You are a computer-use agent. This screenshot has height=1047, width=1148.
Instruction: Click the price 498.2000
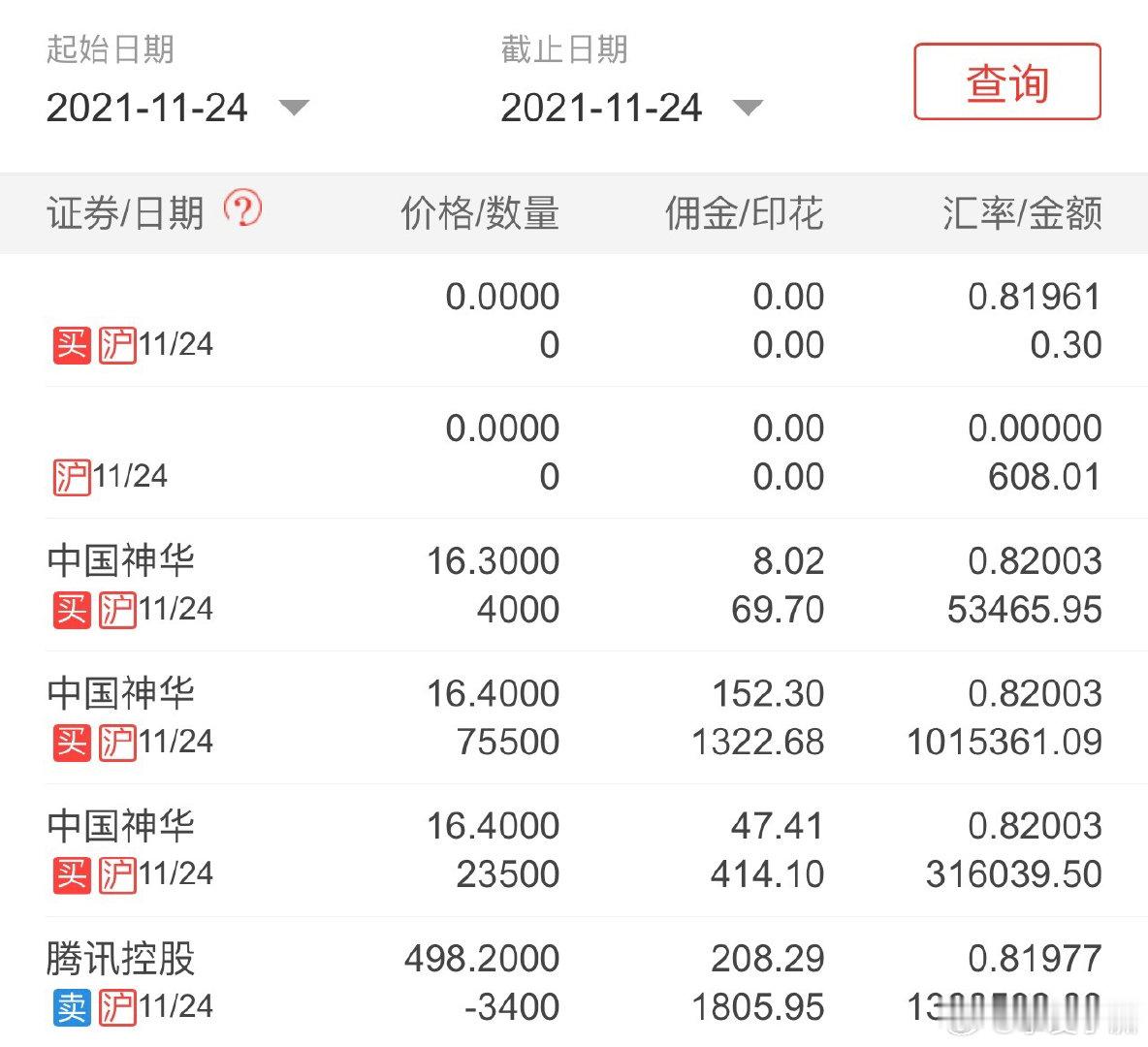click(x=482, y=959)
